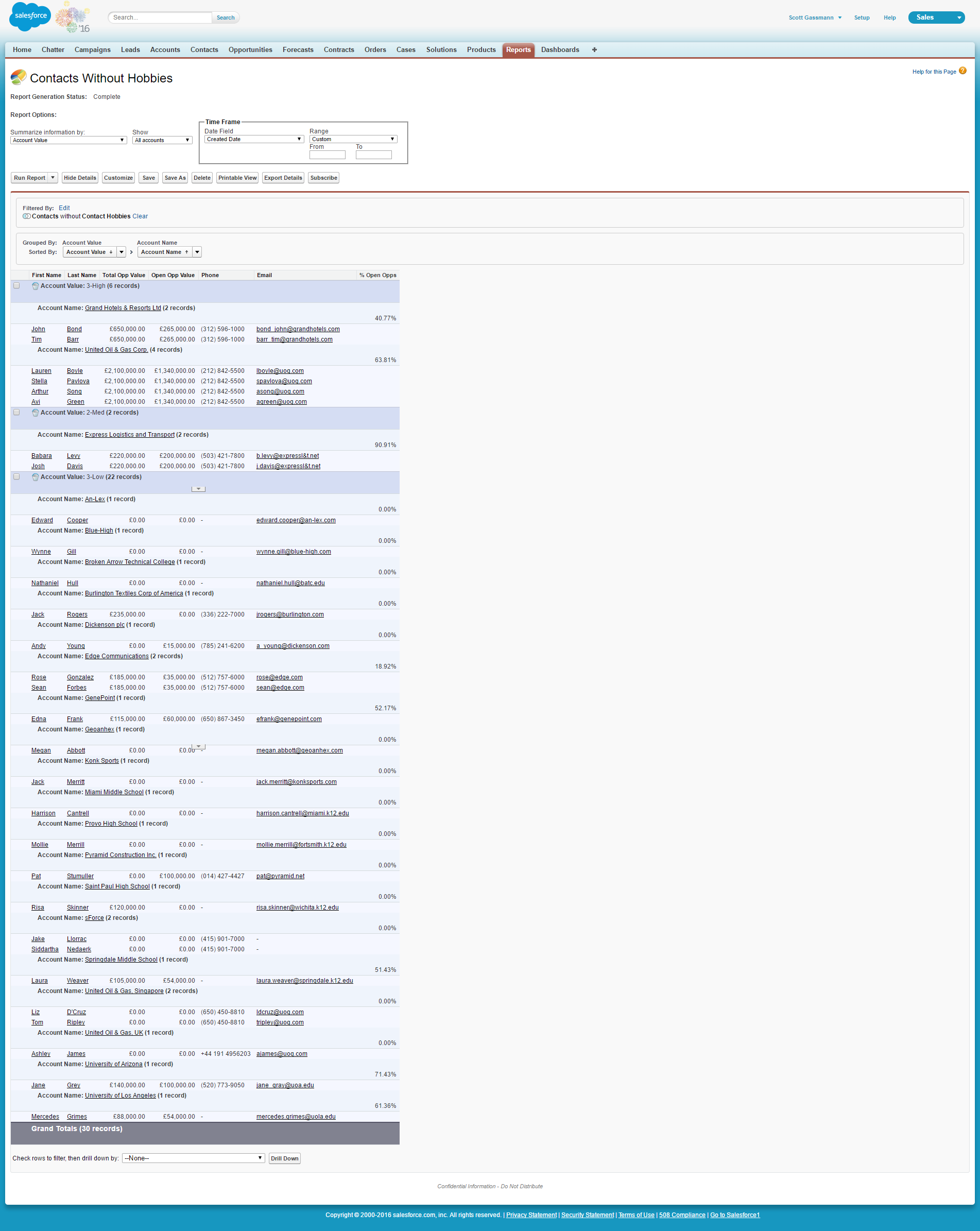Open the Range dropdown

[353, 139]
